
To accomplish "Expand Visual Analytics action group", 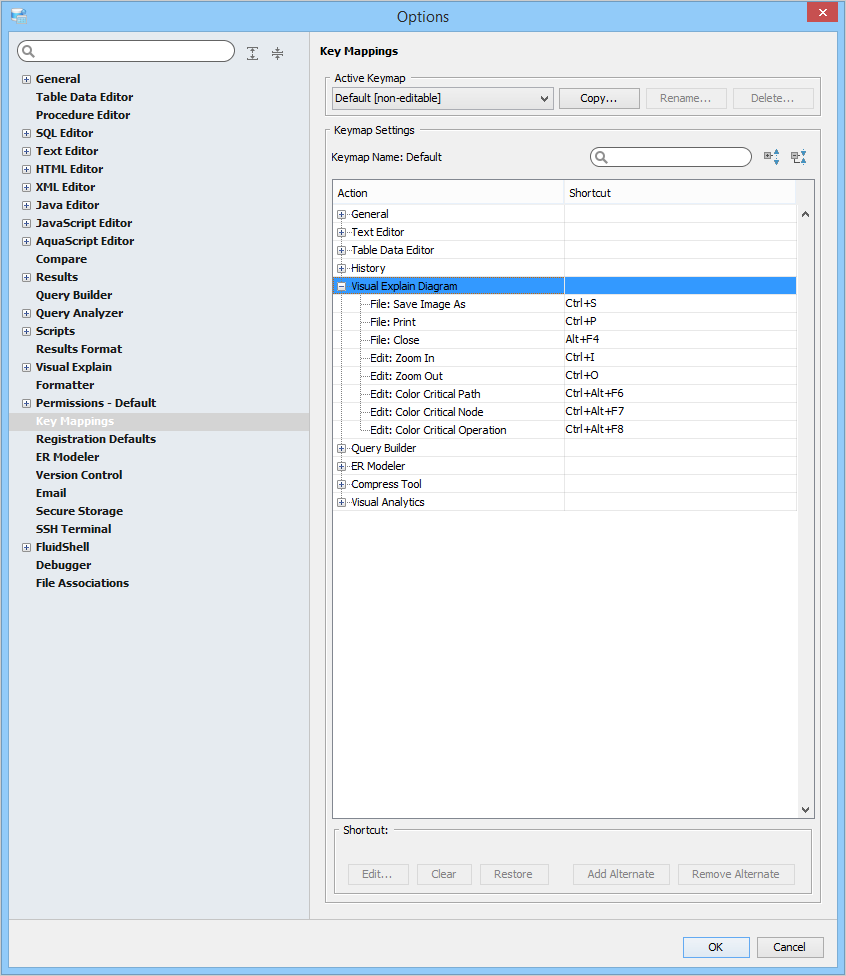I will (x=341, y=502).
